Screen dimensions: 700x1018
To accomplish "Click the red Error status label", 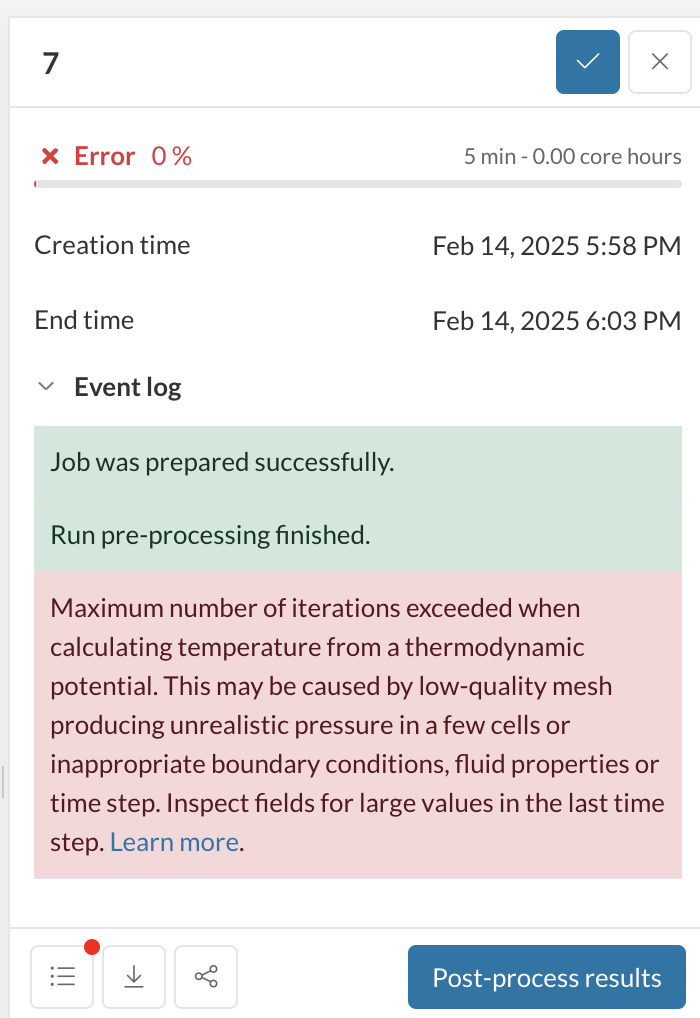I will (x=104, y=156).
